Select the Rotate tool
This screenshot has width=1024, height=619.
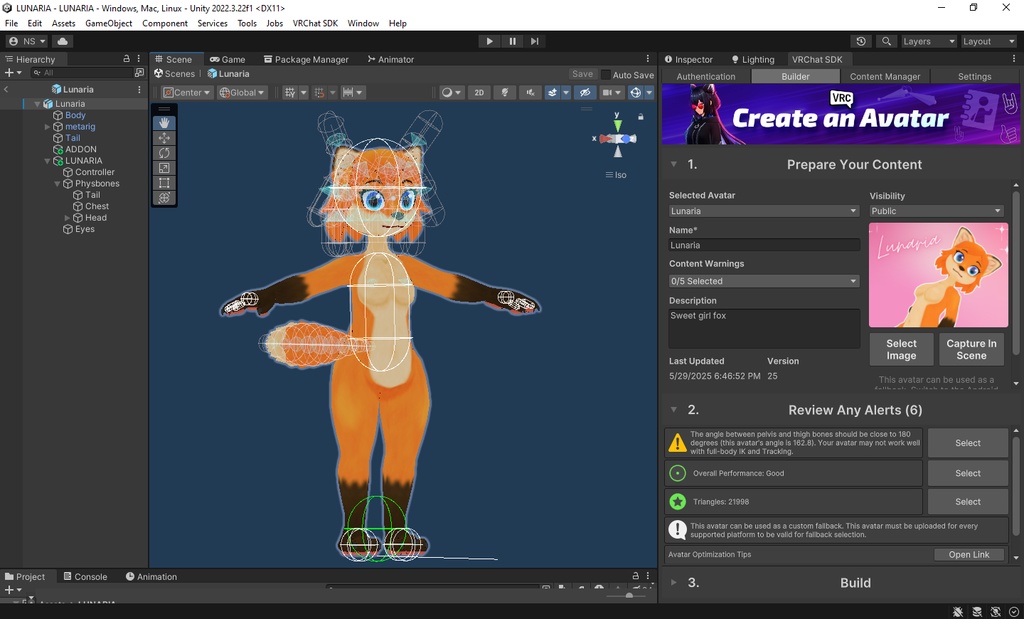(x=164, y=153)
